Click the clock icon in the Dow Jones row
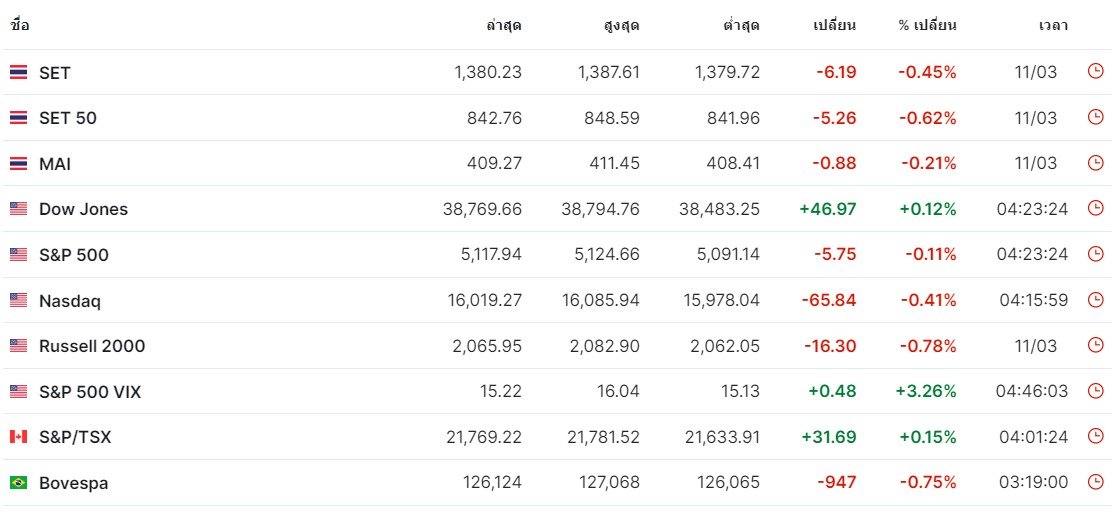Viewport: 1118px width, 514px height. point(1095,209)
